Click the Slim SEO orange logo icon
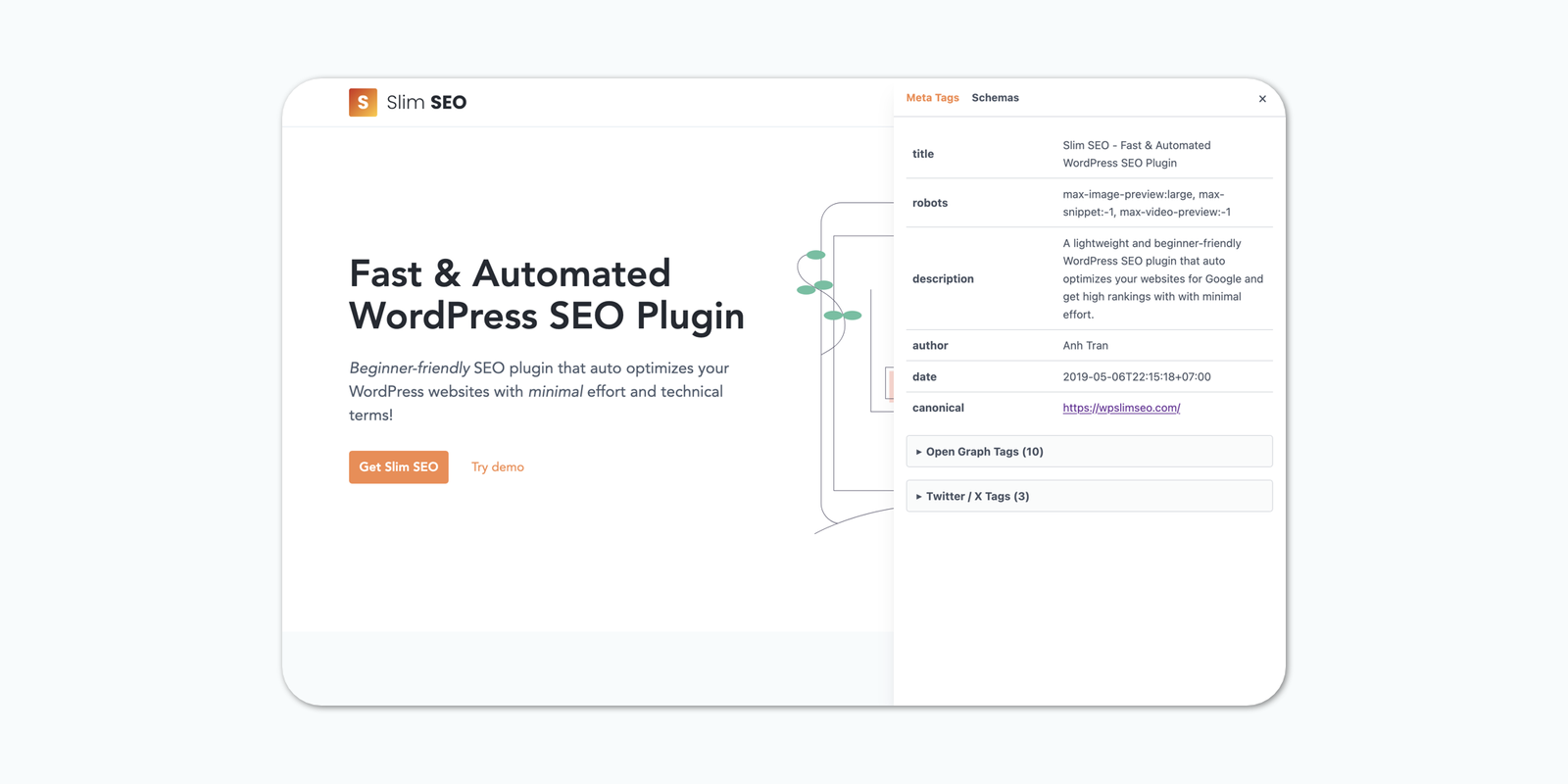Image resolution: width=1568 pixels, height=784 pixels. coord(363,102)
